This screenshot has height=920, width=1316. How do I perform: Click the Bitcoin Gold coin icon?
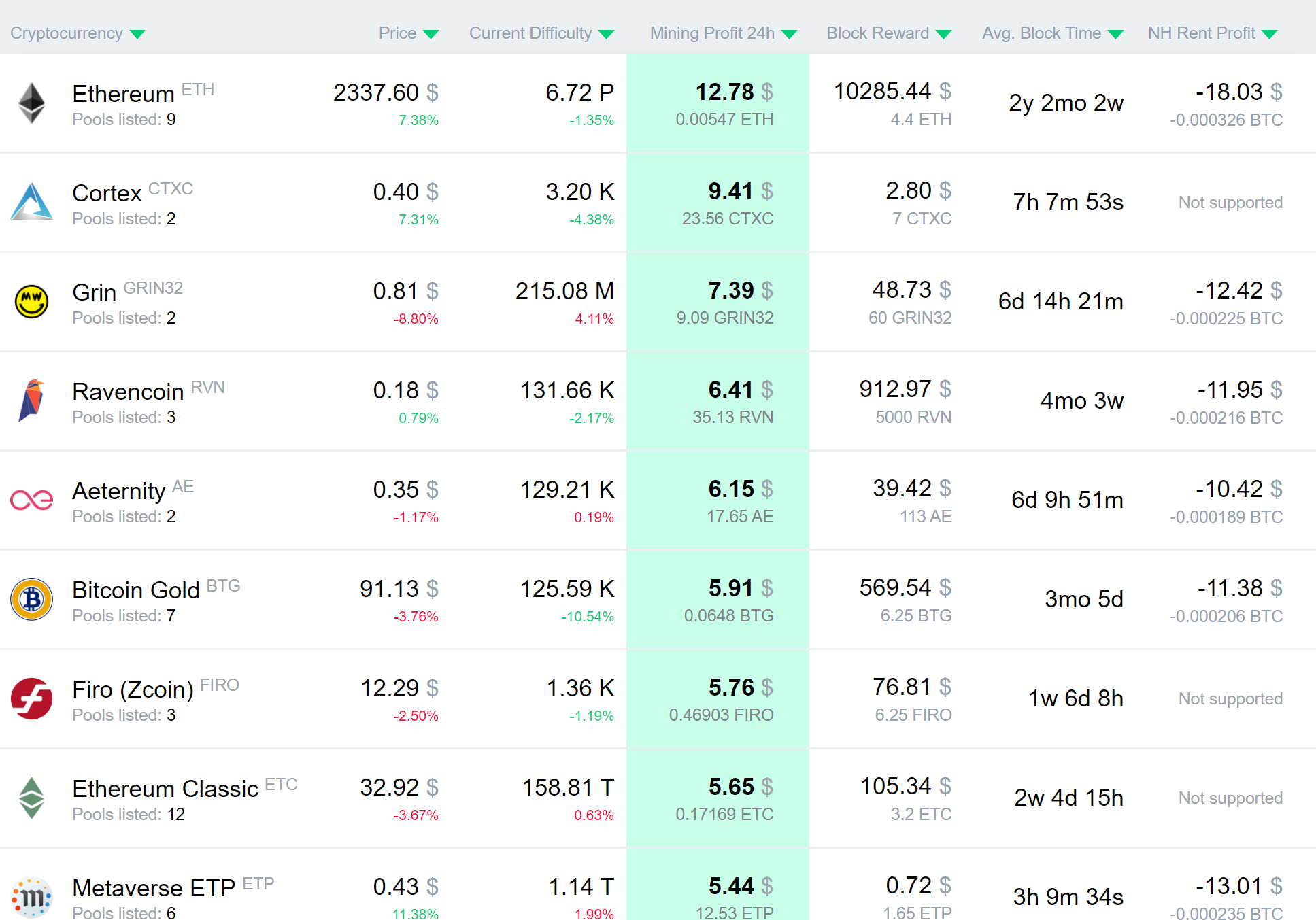[31, 599]
